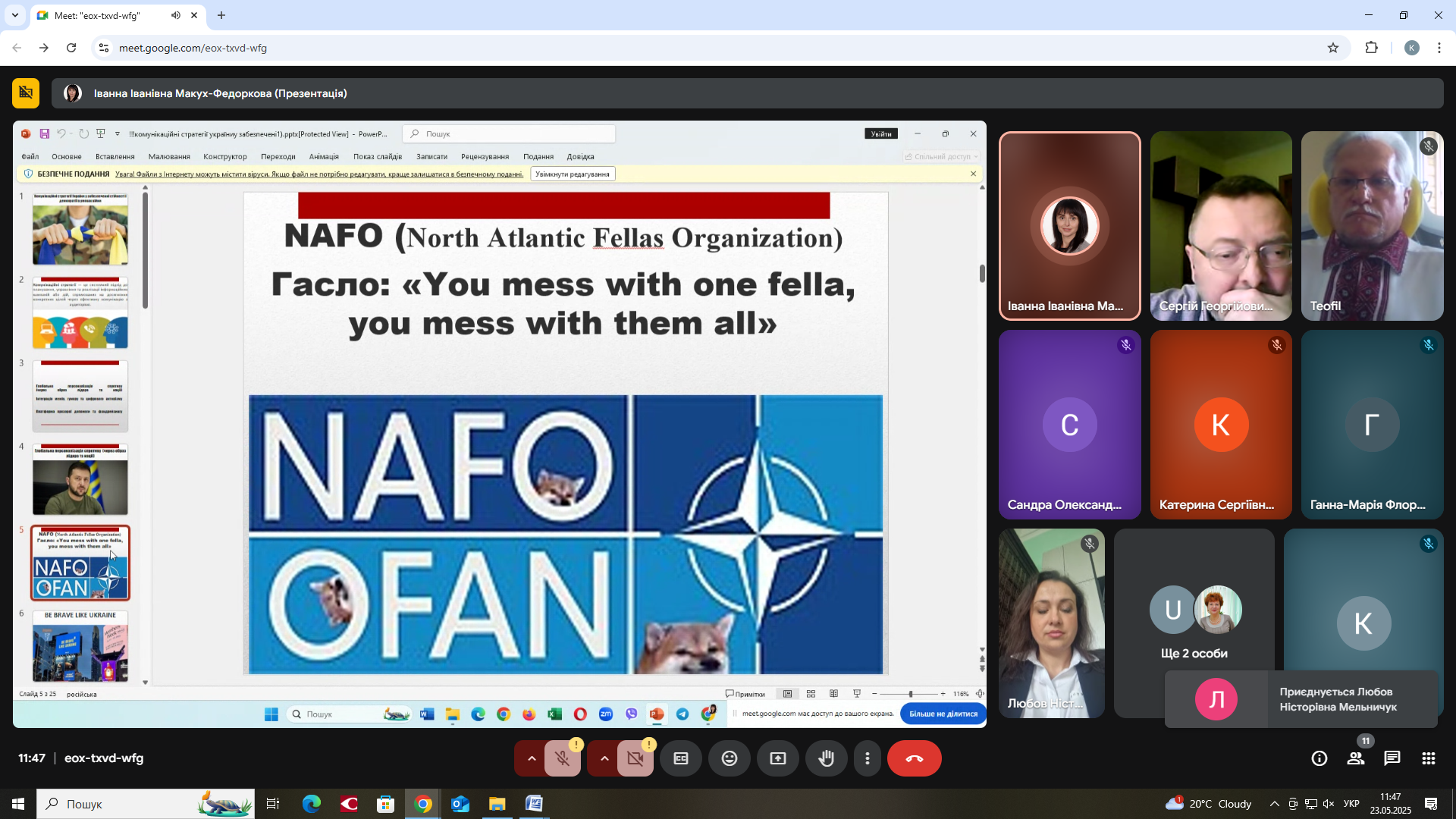
Task: Open the 'Ще 2 особи' tile
Action: tap(1194, 623)
